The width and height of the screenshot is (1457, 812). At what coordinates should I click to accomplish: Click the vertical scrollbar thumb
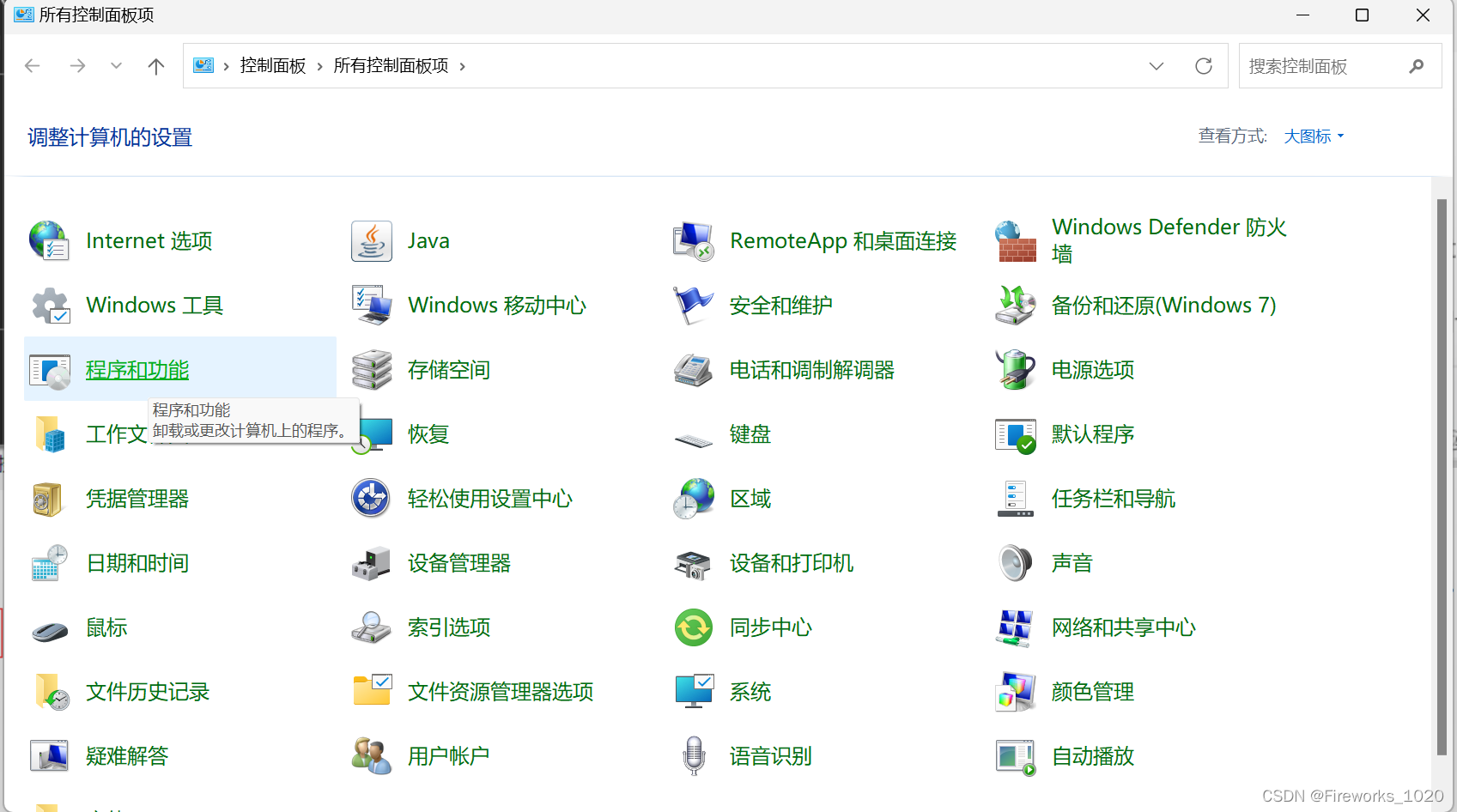[1442, 476]
